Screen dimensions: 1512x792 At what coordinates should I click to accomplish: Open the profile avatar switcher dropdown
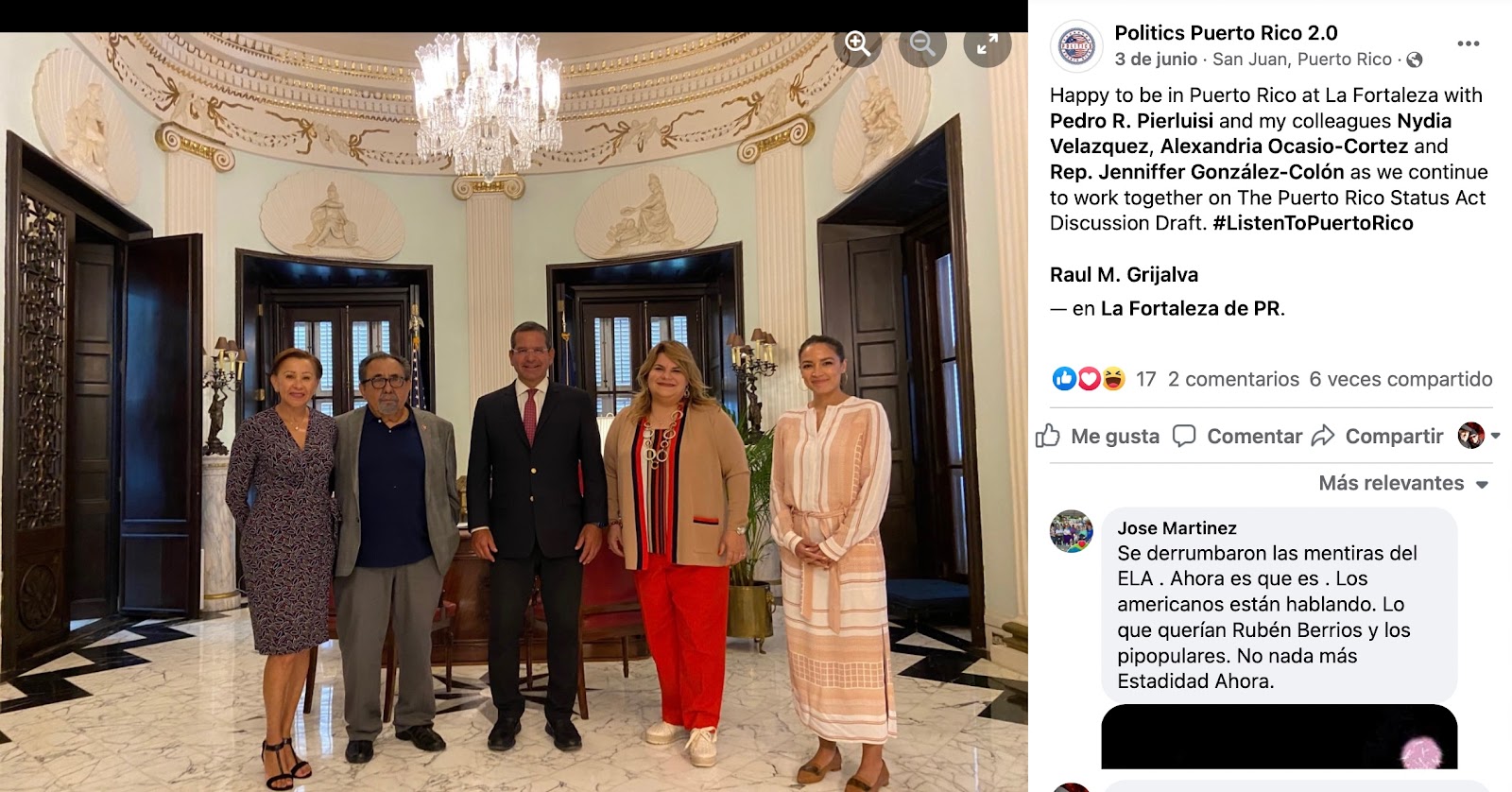click(x=1480, y=436)
